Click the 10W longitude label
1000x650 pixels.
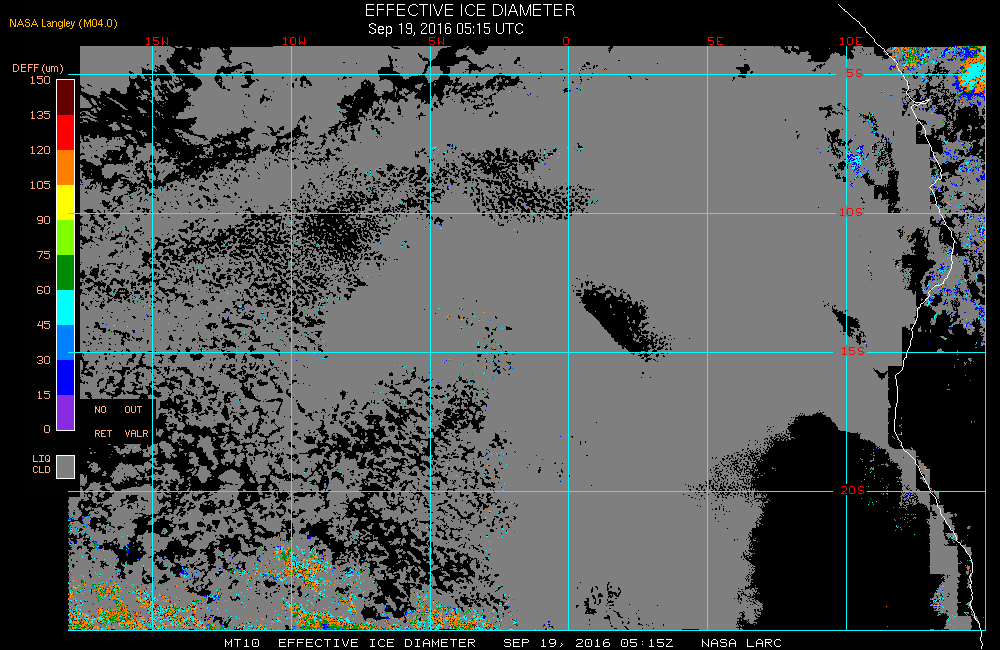[294, 41]
